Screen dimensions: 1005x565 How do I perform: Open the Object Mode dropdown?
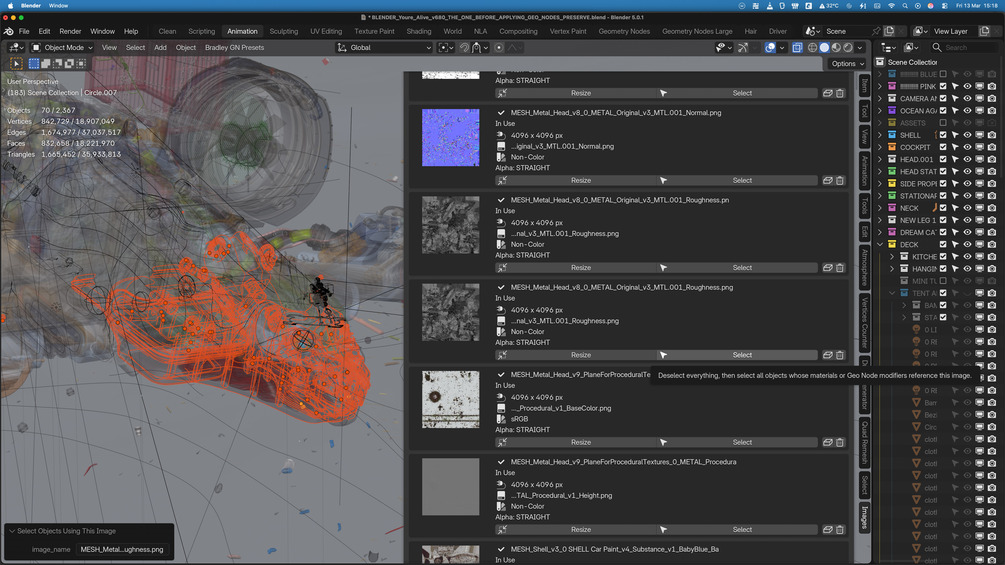click(x=62, y=47)
